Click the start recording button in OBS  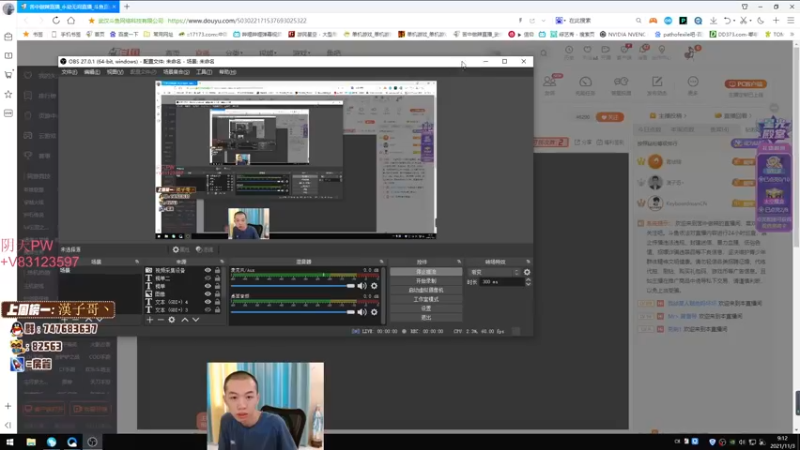click(x=426, y=281)
